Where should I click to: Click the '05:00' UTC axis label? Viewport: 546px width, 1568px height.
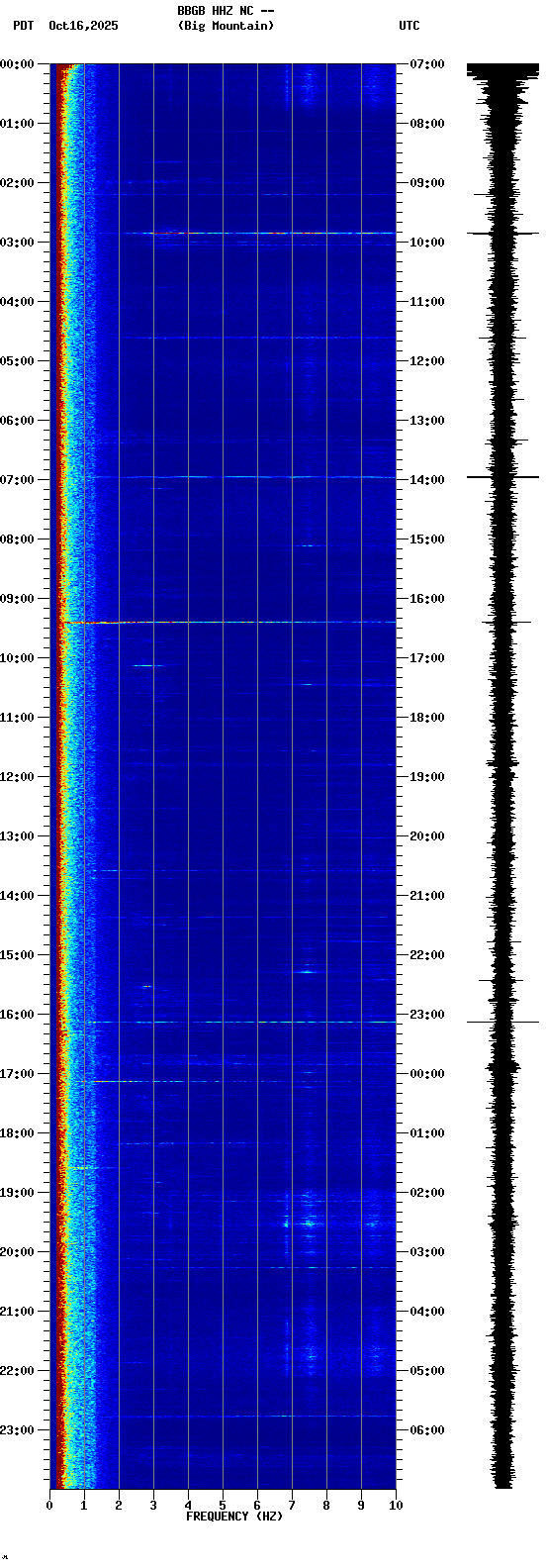tap(427, 1371)
